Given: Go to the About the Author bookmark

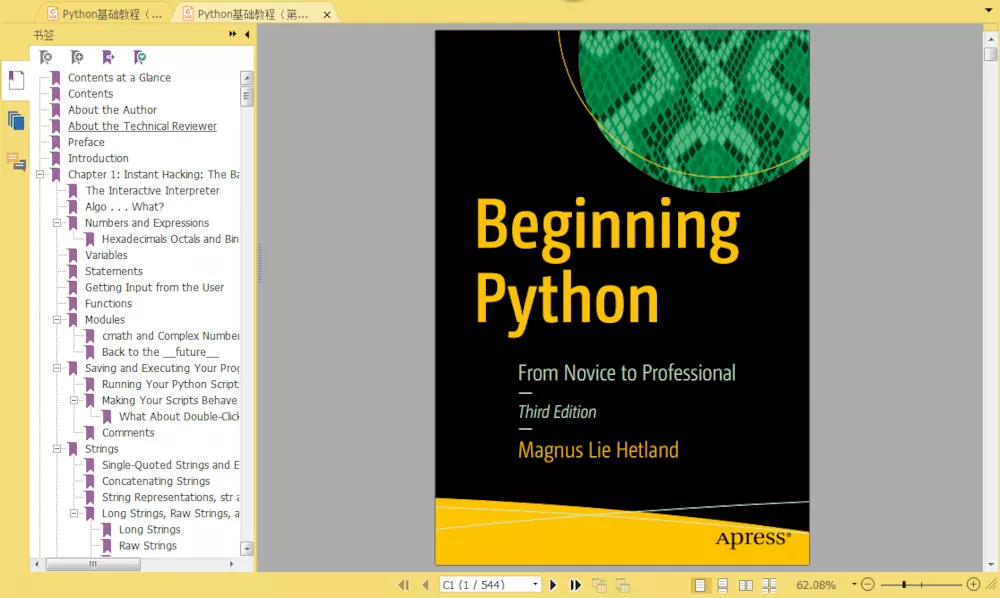Looking at the screenshot, I should pos(112,110).
